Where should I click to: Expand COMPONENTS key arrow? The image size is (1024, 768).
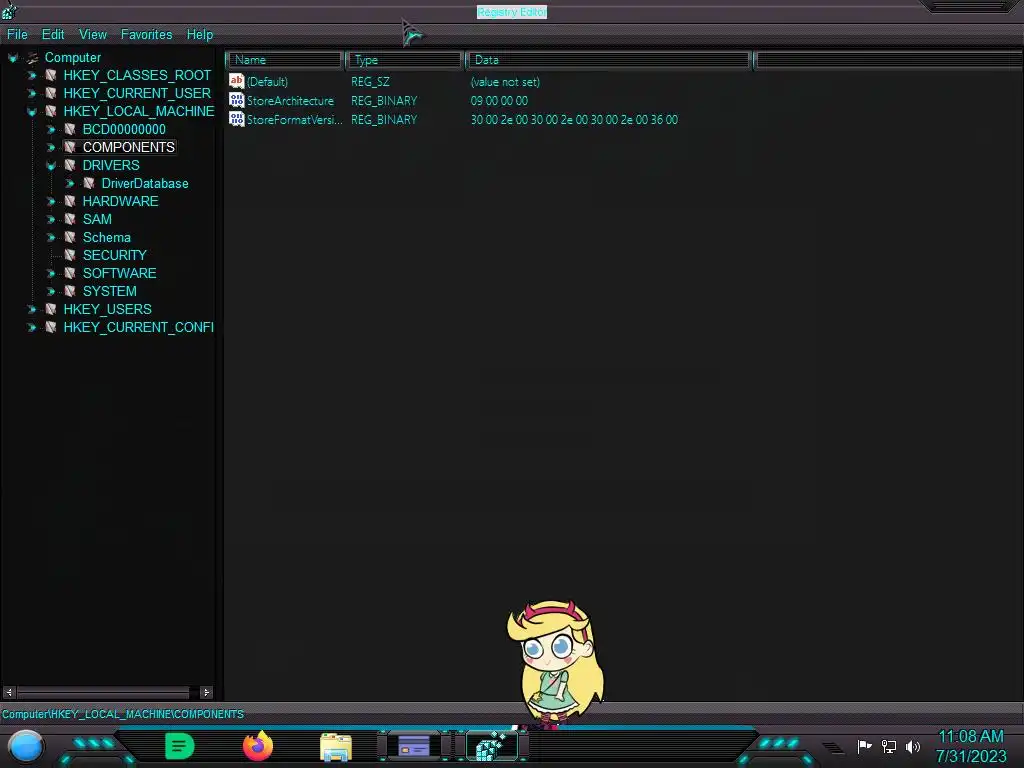click(50, 148)
